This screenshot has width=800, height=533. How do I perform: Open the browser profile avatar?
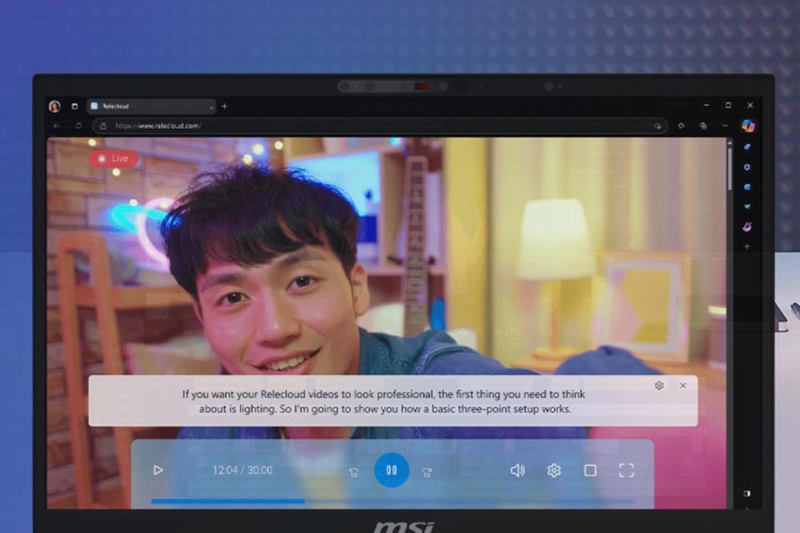coord(55,106)
